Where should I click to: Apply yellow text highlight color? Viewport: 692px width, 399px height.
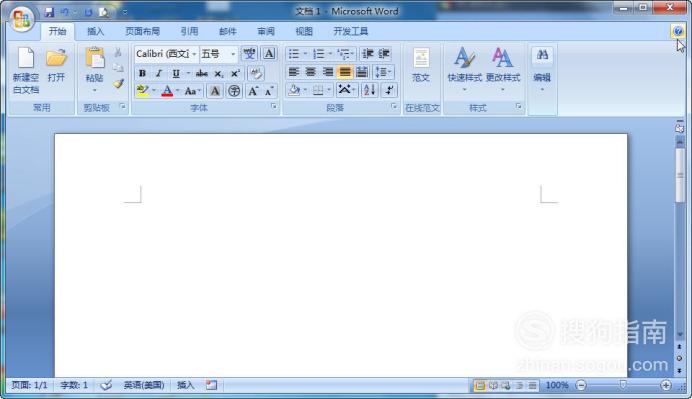143,91
